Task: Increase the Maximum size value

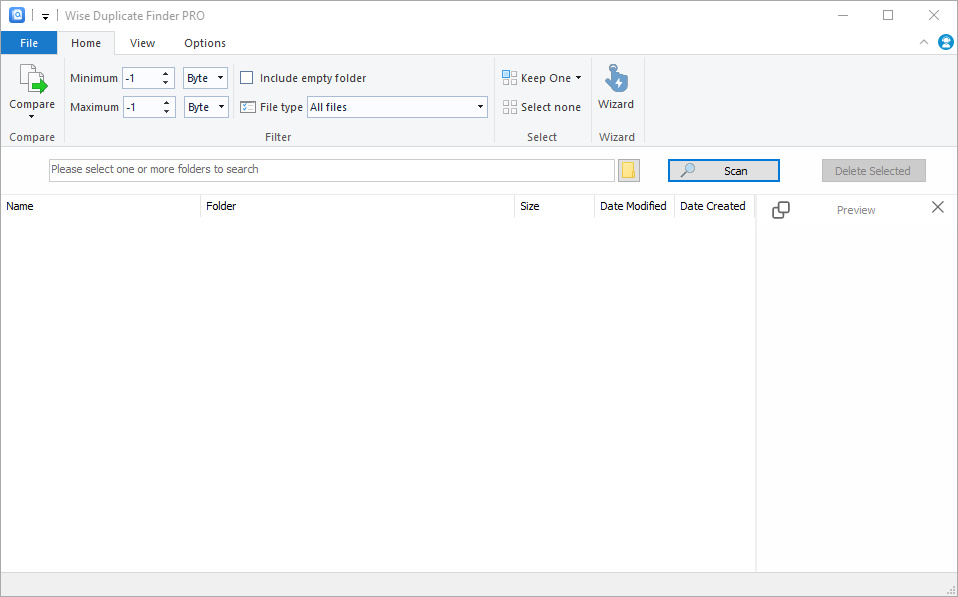Action: (166, 103)
